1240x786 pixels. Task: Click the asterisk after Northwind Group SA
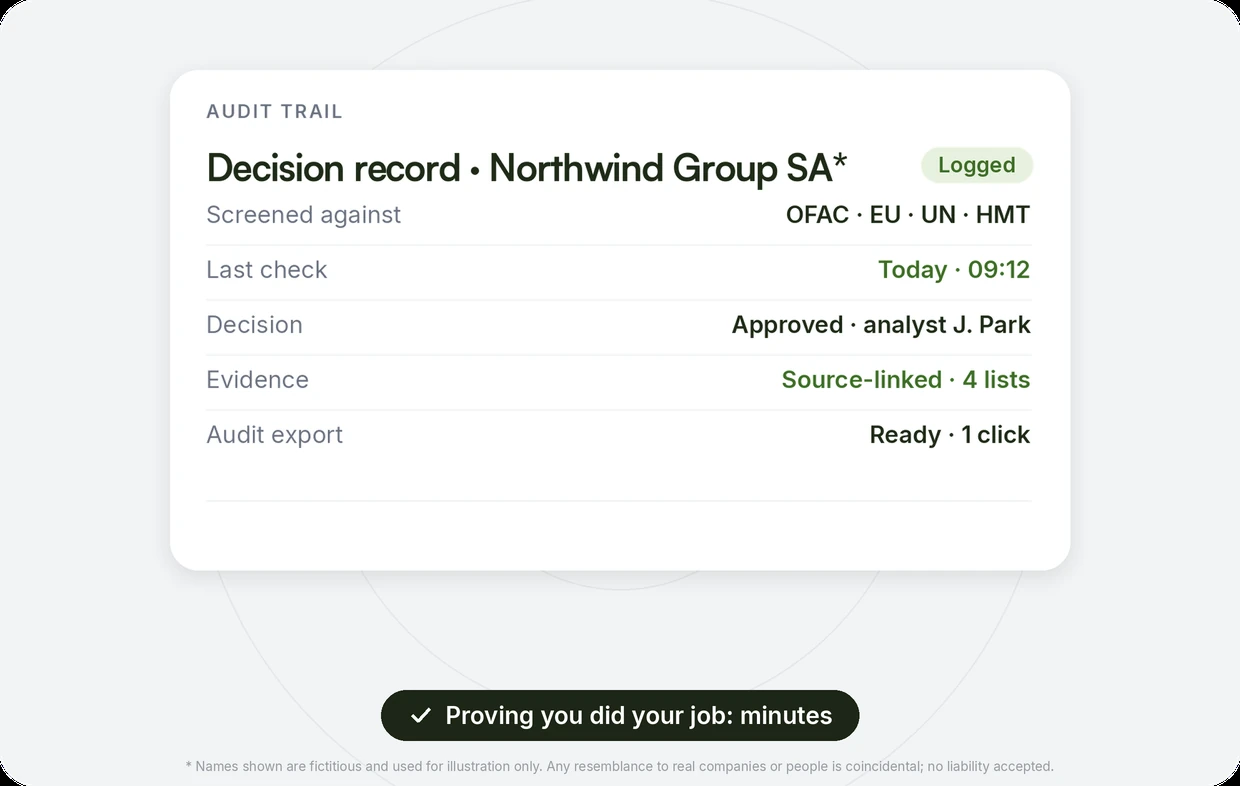(840, 160)
